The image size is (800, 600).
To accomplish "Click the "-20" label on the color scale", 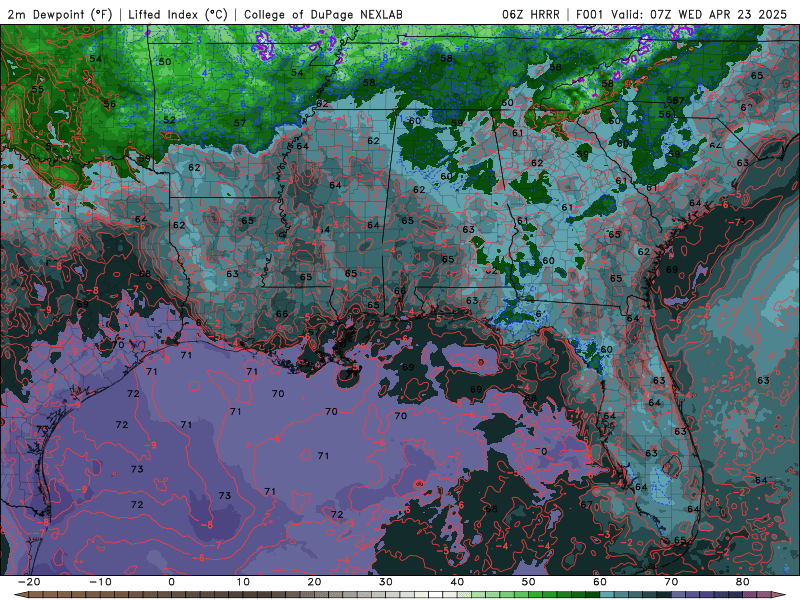I will (x=29, y=582).
